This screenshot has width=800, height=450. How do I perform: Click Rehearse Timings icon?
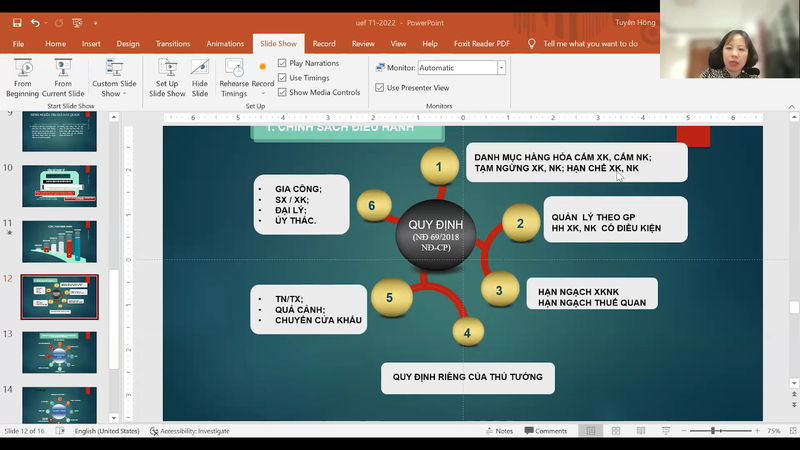[x=234, y=75]
